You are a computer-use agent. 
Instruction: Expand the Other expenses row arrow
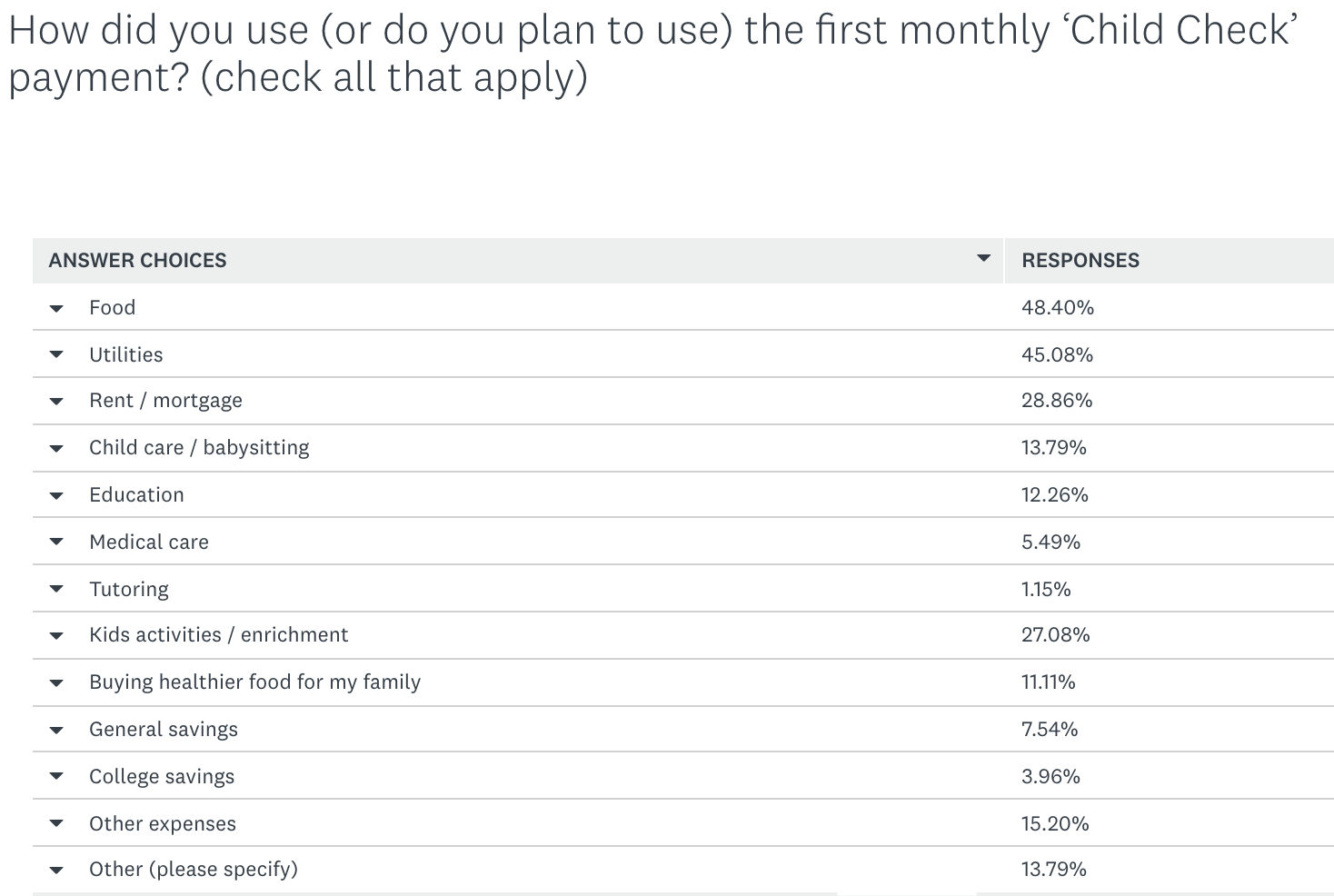56,824
